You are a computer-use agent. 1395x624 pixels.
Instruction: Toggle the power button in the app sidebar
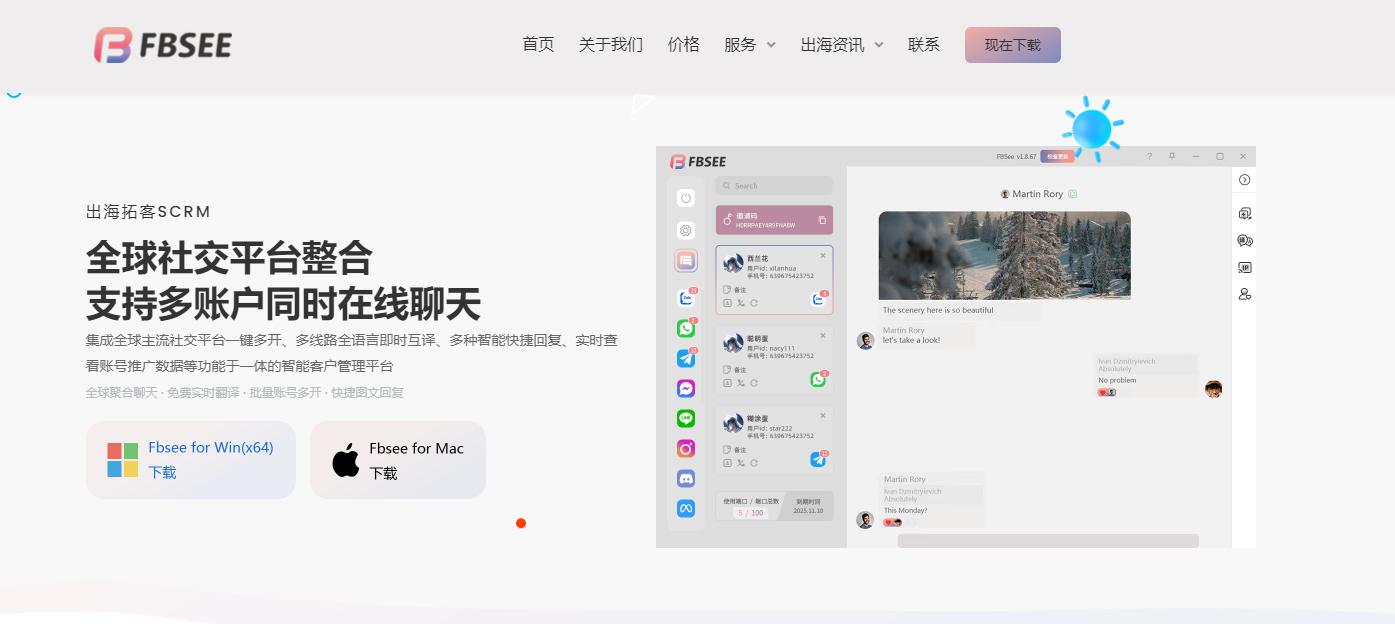pyautogui.click(x=686, y=198)
